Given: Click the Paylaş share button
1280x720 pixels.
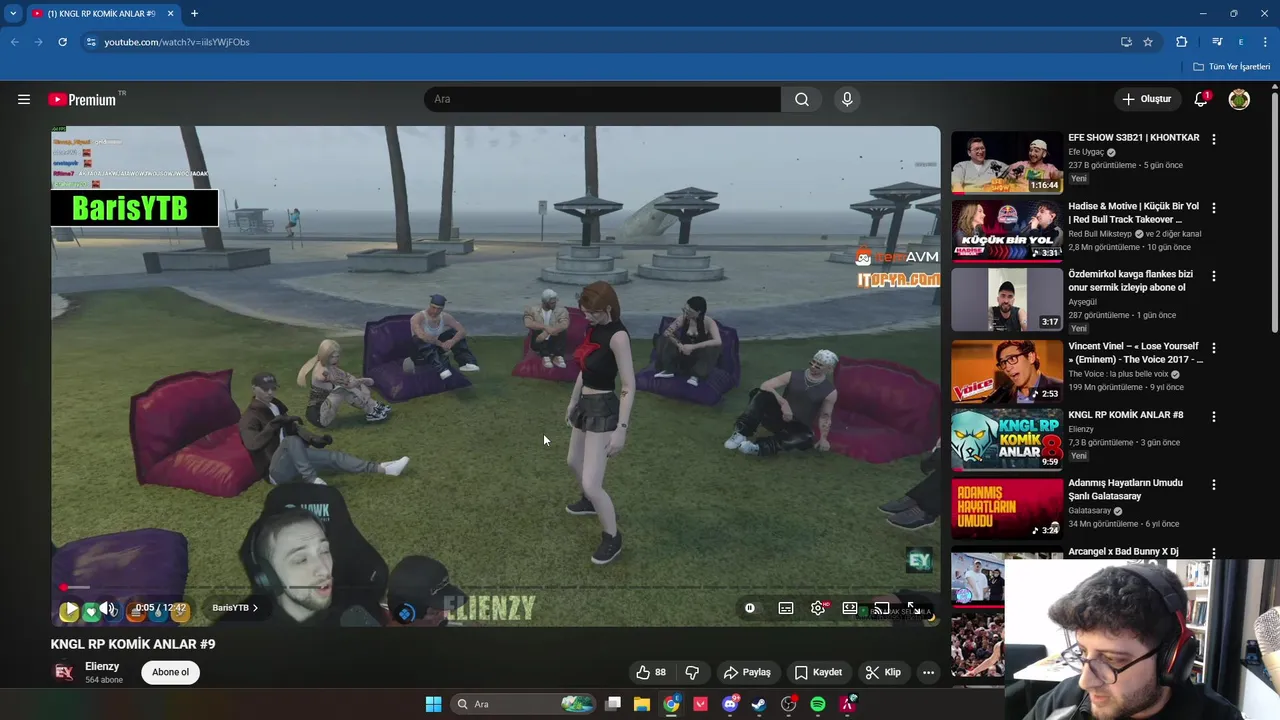Looking at the screenshot, I should click(747, 672).
